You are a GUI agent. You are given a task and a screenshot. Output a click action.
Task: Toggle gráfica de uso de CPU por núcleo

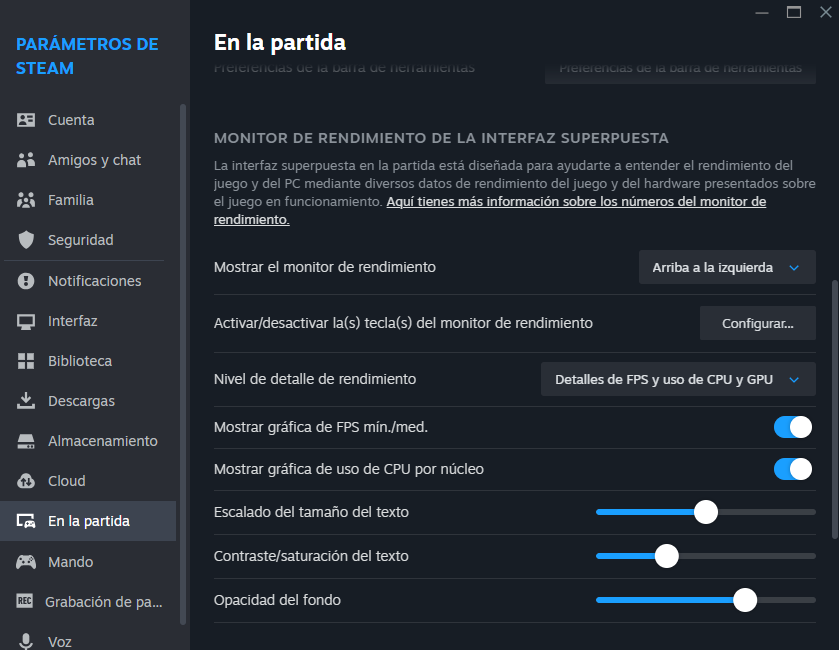tap(792, 469)
